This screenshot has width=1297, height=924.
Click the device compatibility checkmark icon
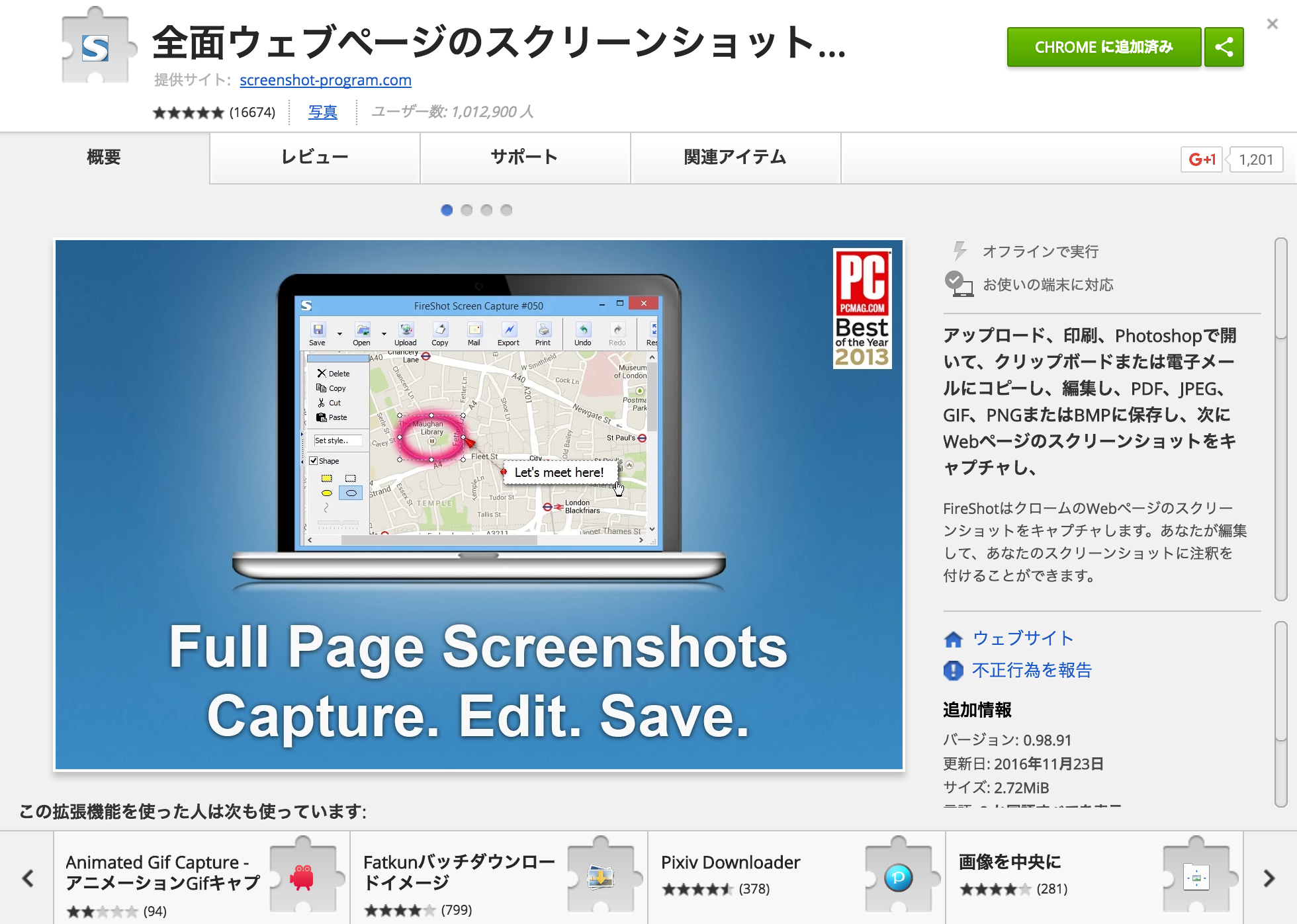click(x=958, y=284)
